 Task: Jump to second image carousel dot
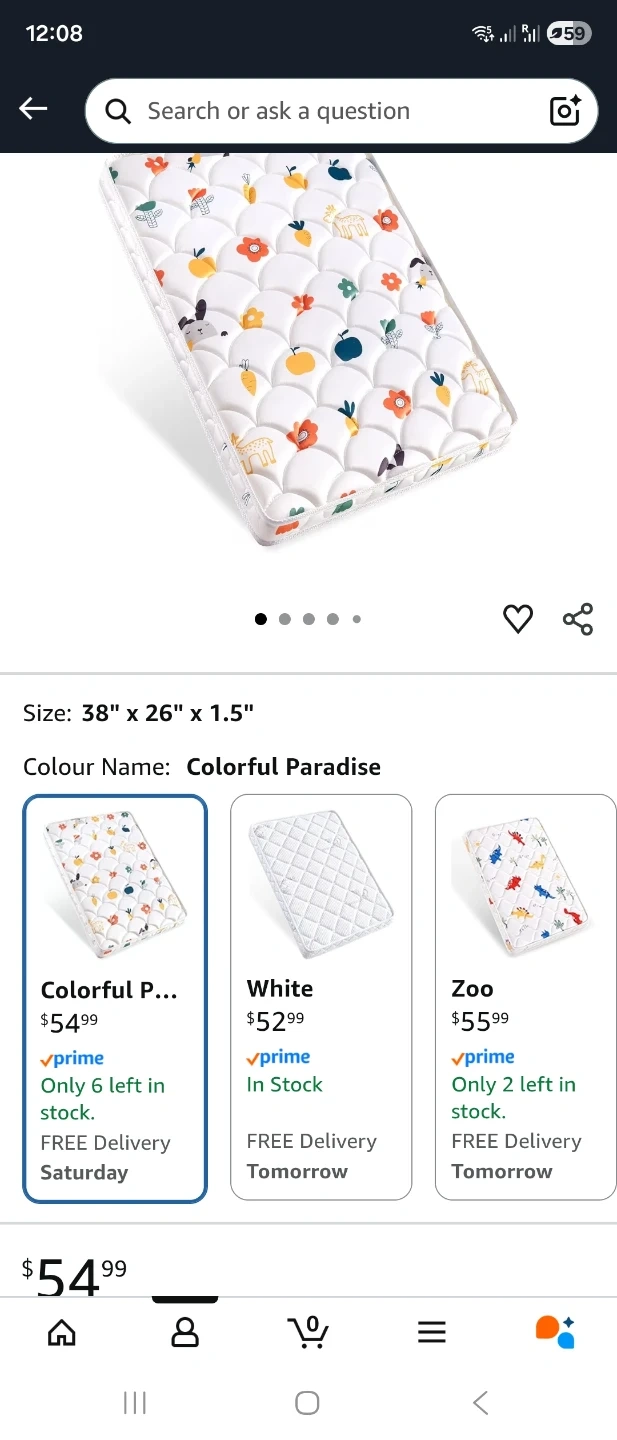click(285, 619)
